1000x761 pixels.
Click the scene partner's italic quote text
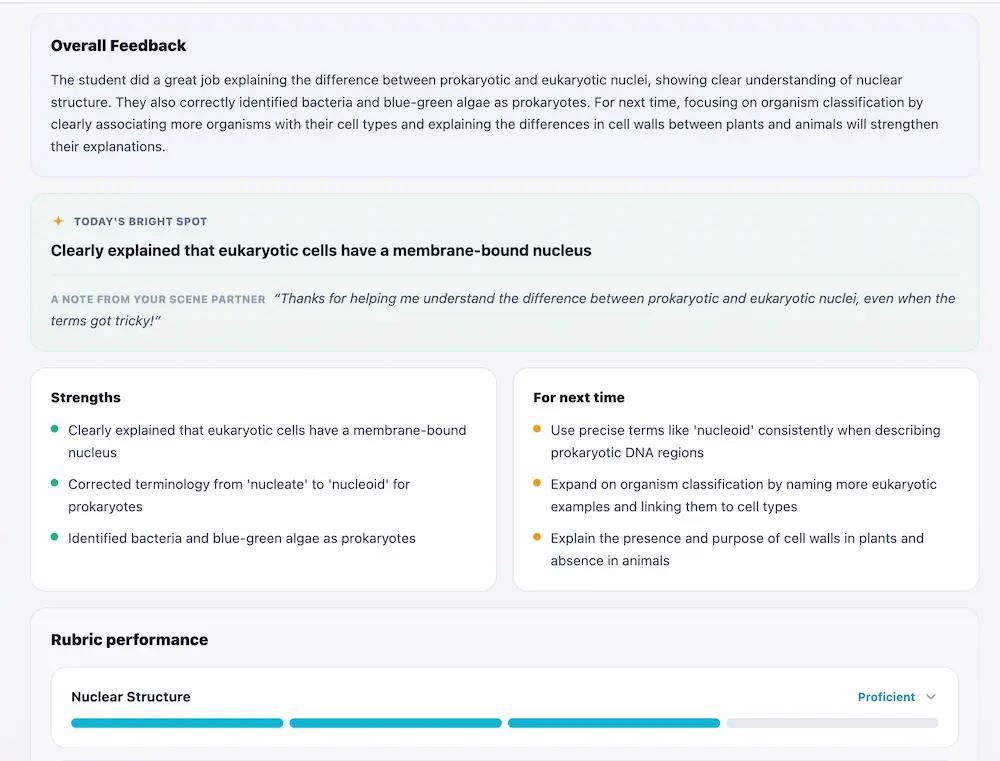point(503,309)
